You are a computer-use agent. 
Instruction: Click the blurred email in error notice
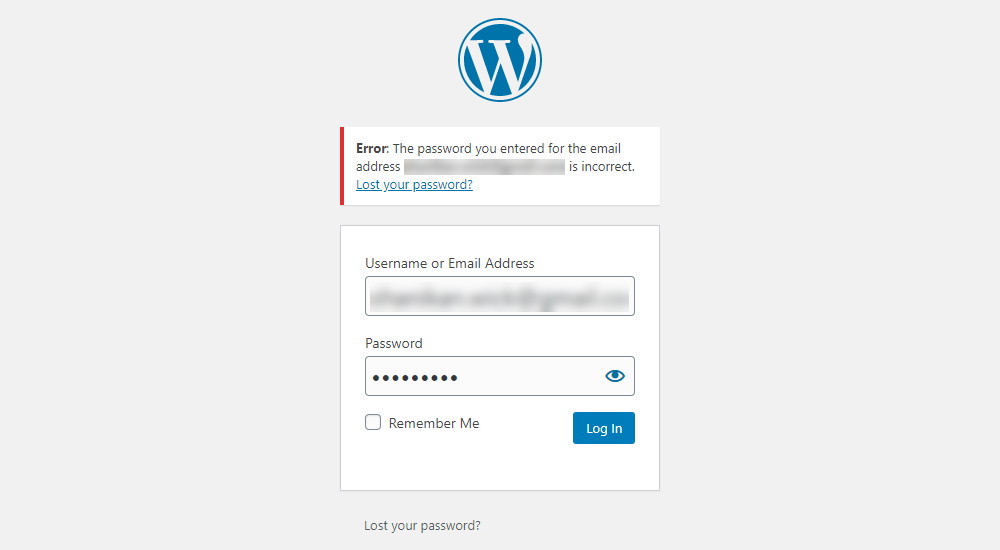coord(484,167)
